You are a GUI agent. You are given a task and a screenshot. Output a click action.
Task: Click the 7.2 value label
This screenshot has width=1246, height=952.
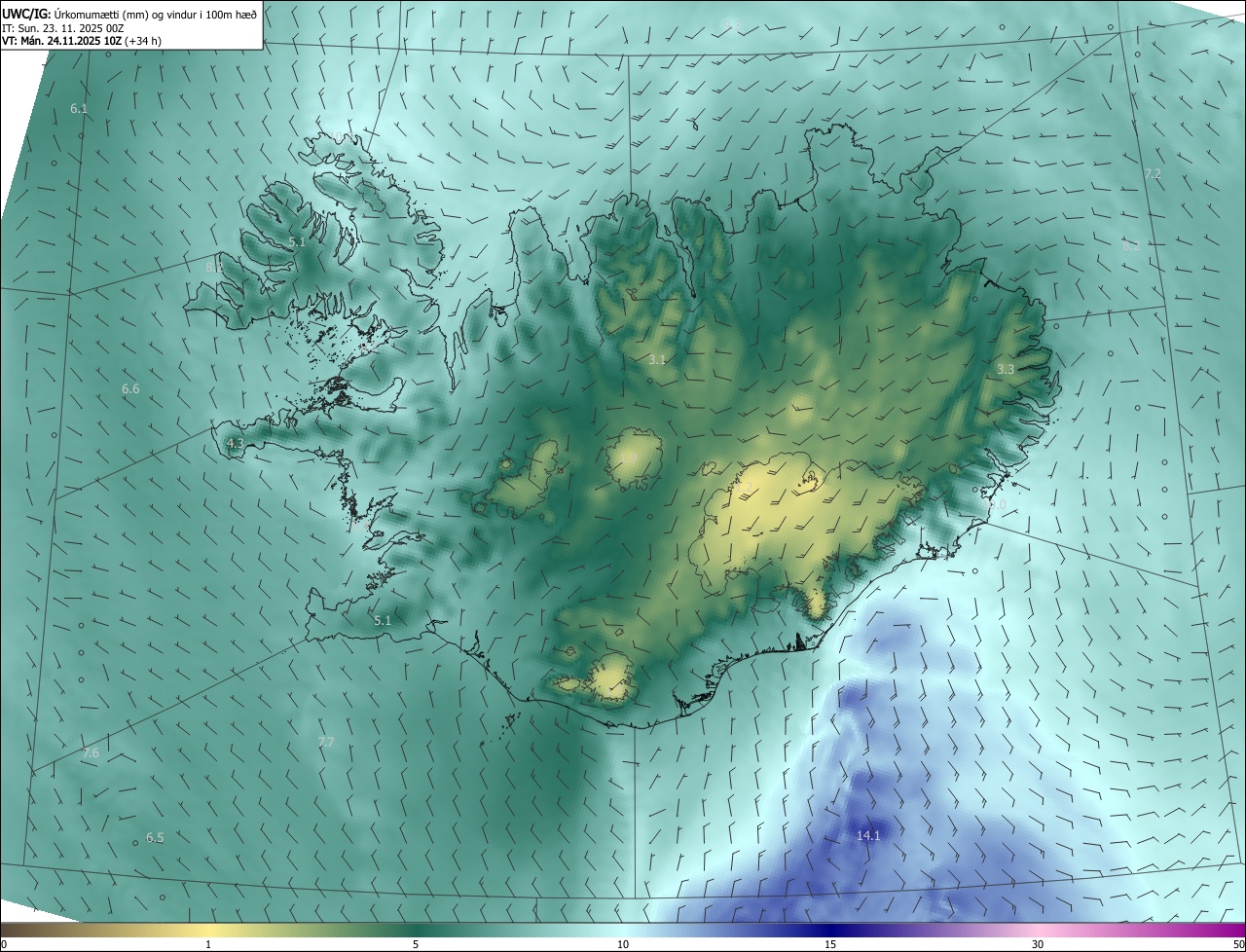(x=1153, y=173)
